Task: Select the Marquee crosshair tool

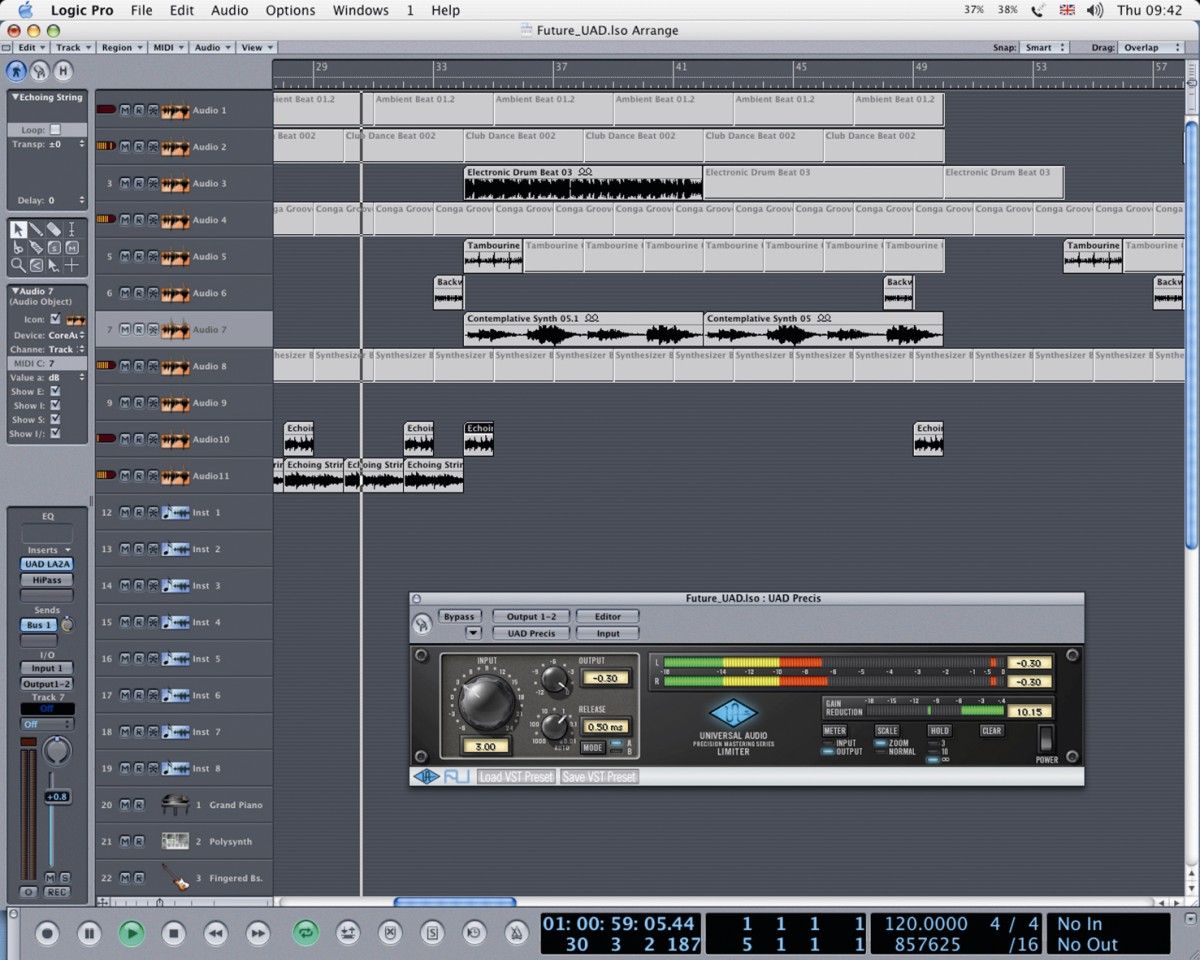Action: (x=72, y=265)
